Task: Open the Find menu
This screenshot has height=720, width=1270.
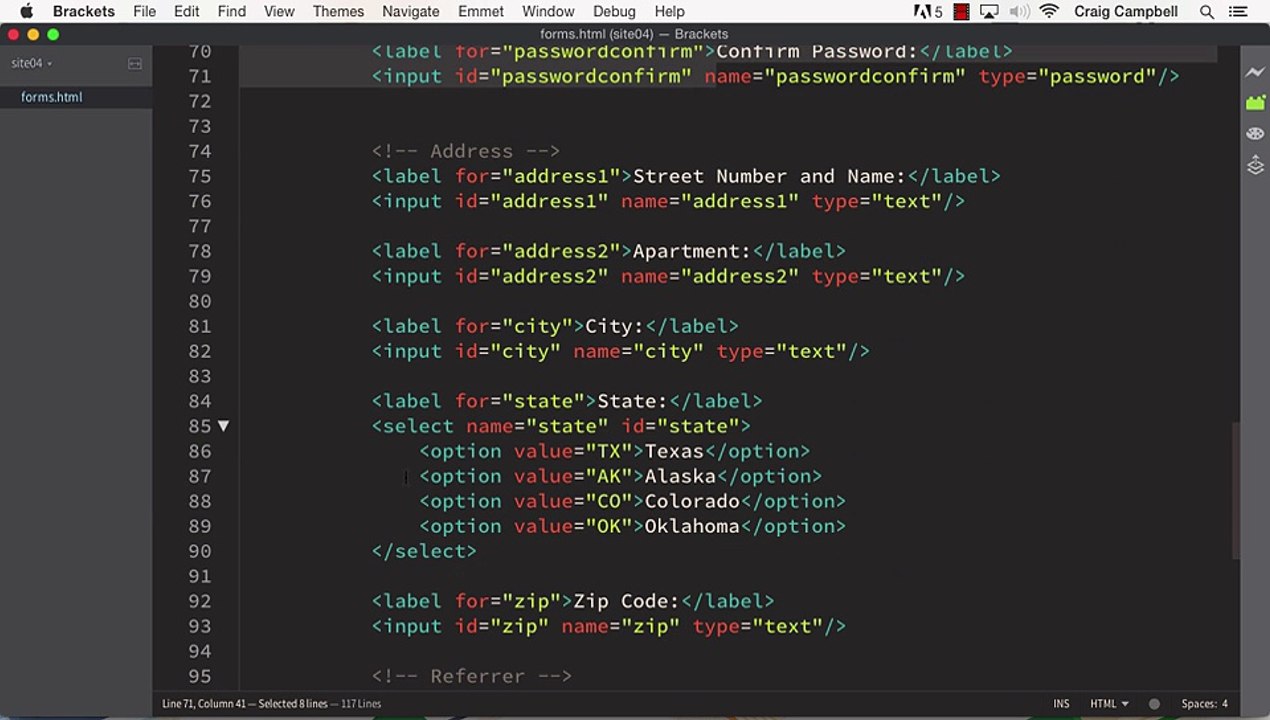Action: (x=231, y=12)
